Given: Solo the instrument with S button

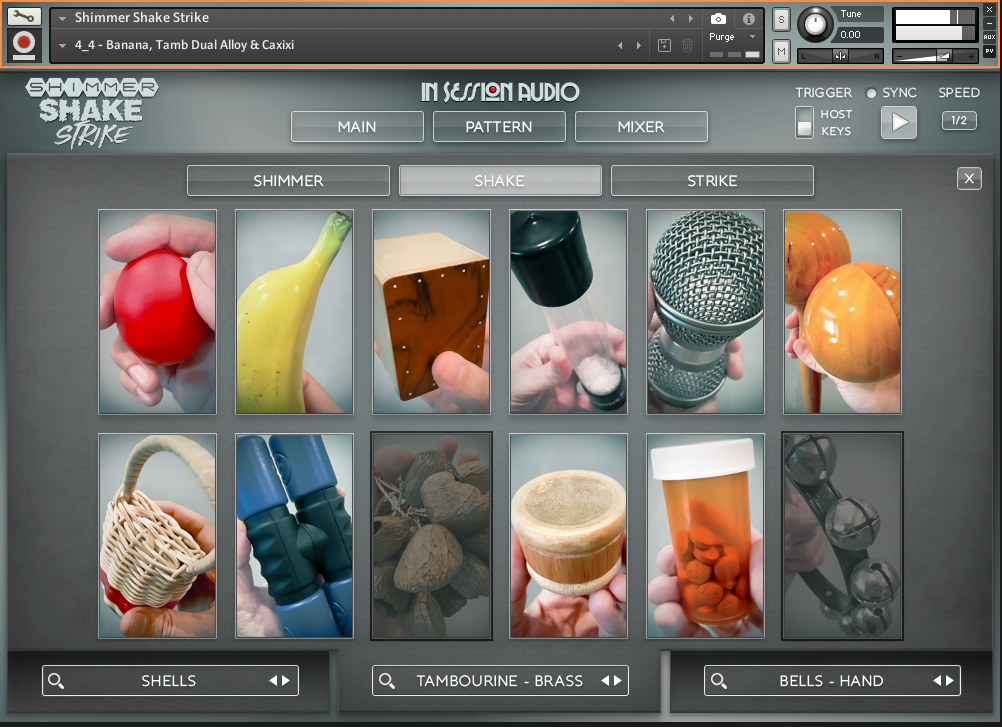Looking at the screenshot, I should [781, 19].
